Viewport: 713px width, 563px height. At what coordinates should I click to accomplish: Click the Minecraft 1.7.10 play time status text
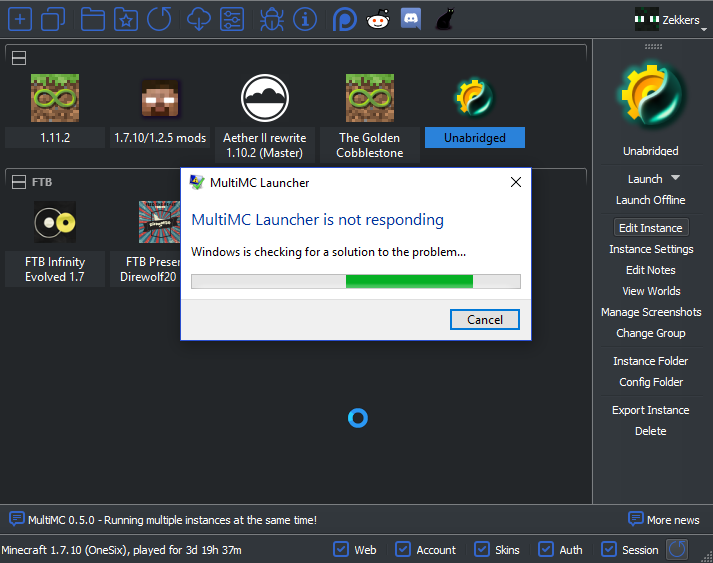pos(121,550)
